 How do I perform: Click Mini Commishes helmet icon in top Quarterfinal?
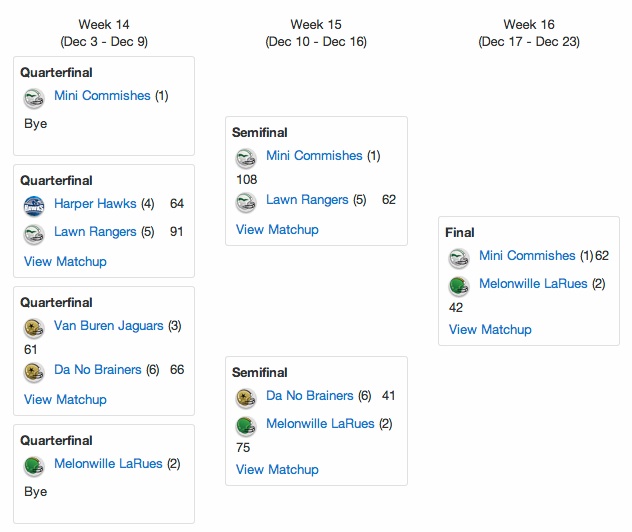pos(34,98)
